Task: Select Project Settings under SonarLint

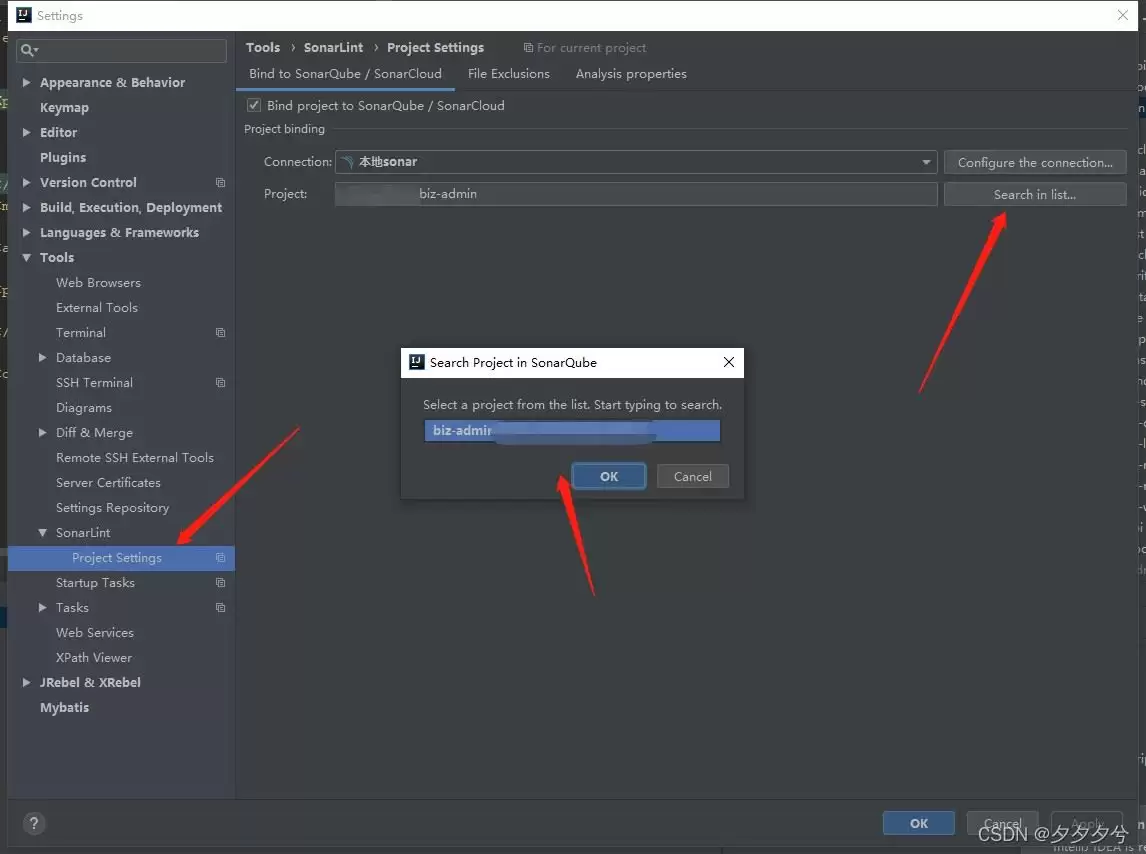Action: 121,558
